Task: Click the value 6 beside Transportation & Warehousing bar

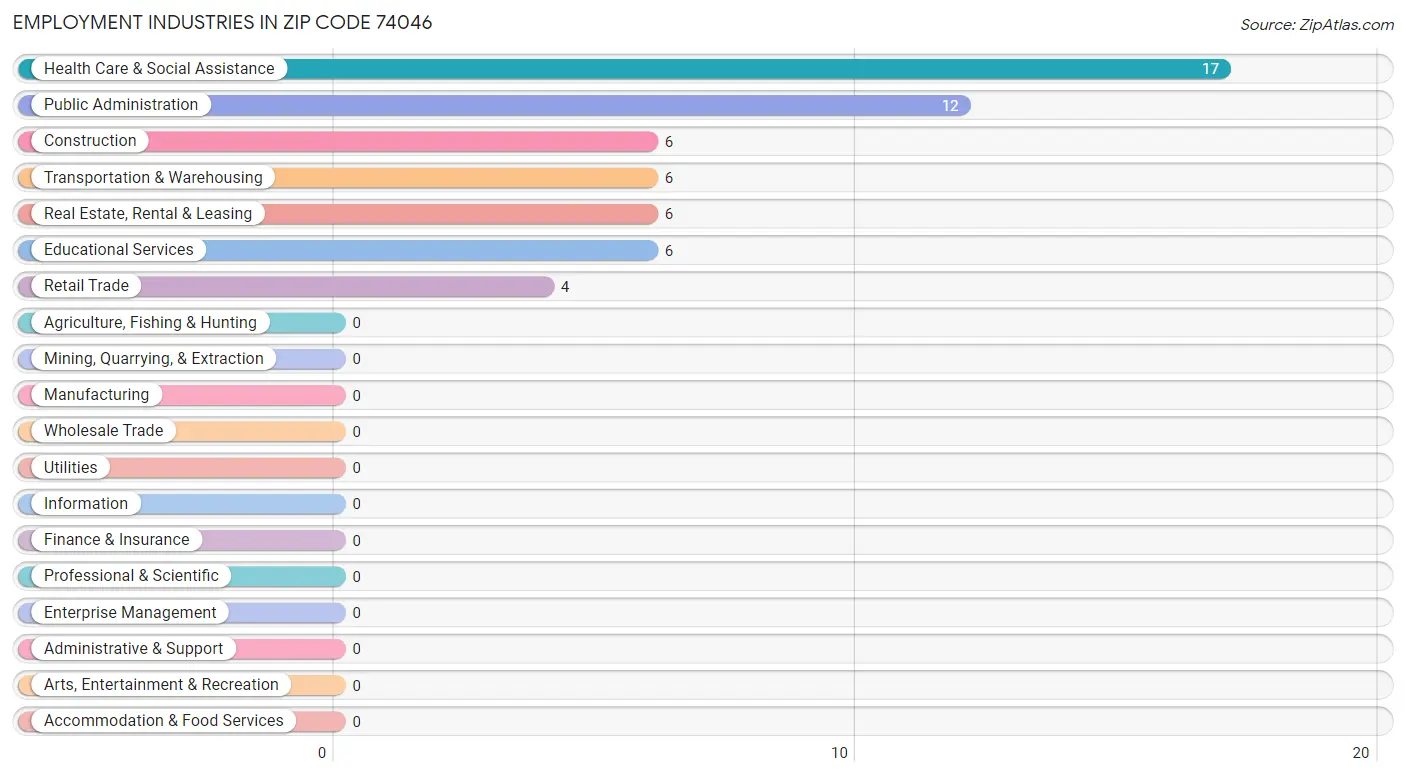Action: (669, 178)
